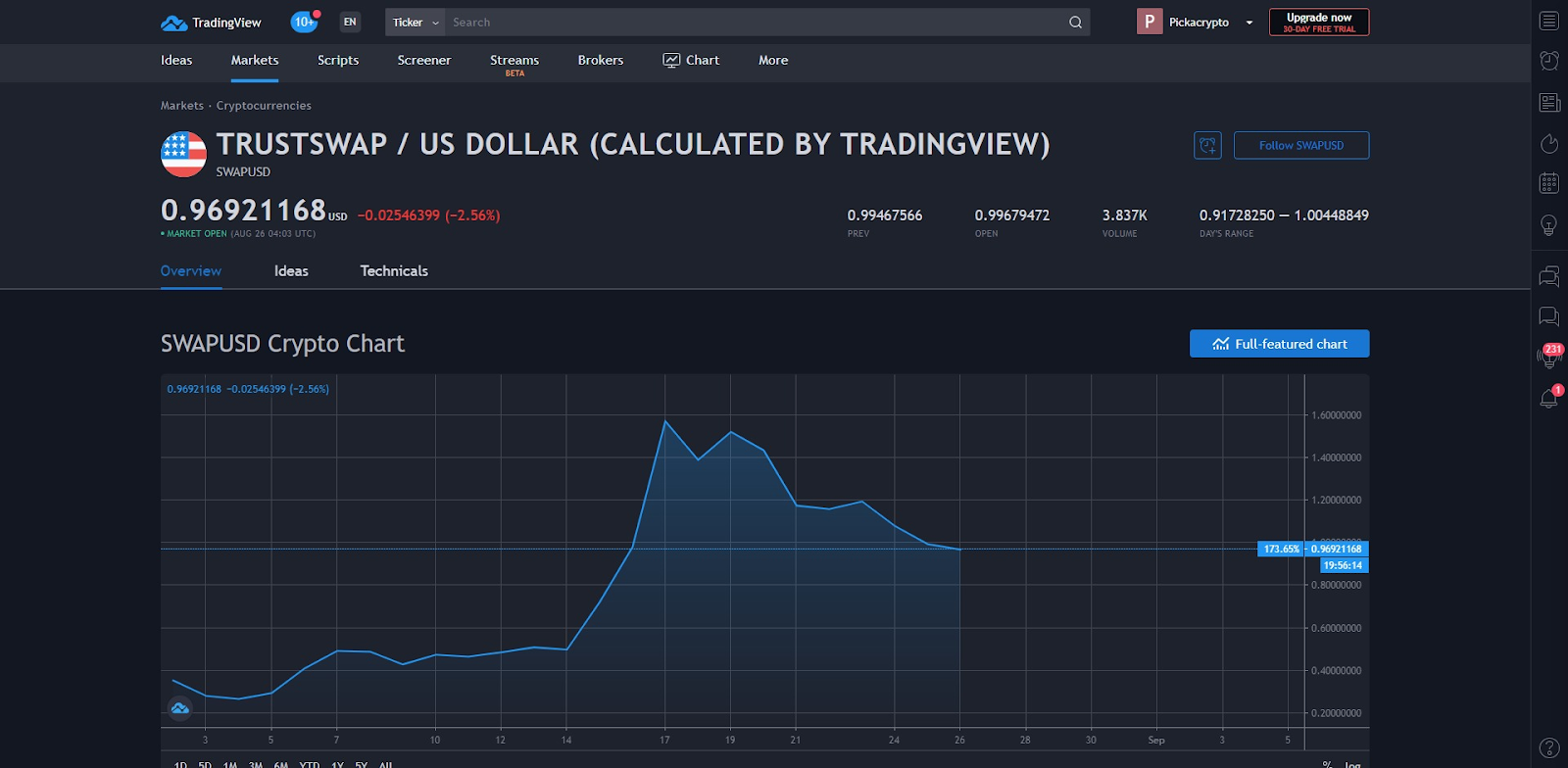This screenshot has width=1568, height=768.
Task: Open the Markets navigation menu
Action: (255, 60)
